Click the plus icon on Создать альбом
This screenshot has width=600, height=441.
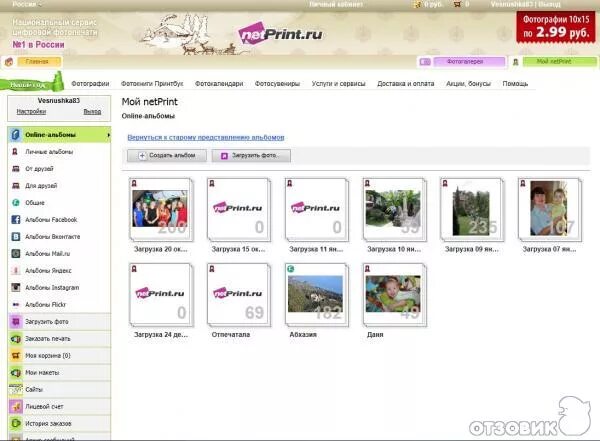[x=142, y=156]
